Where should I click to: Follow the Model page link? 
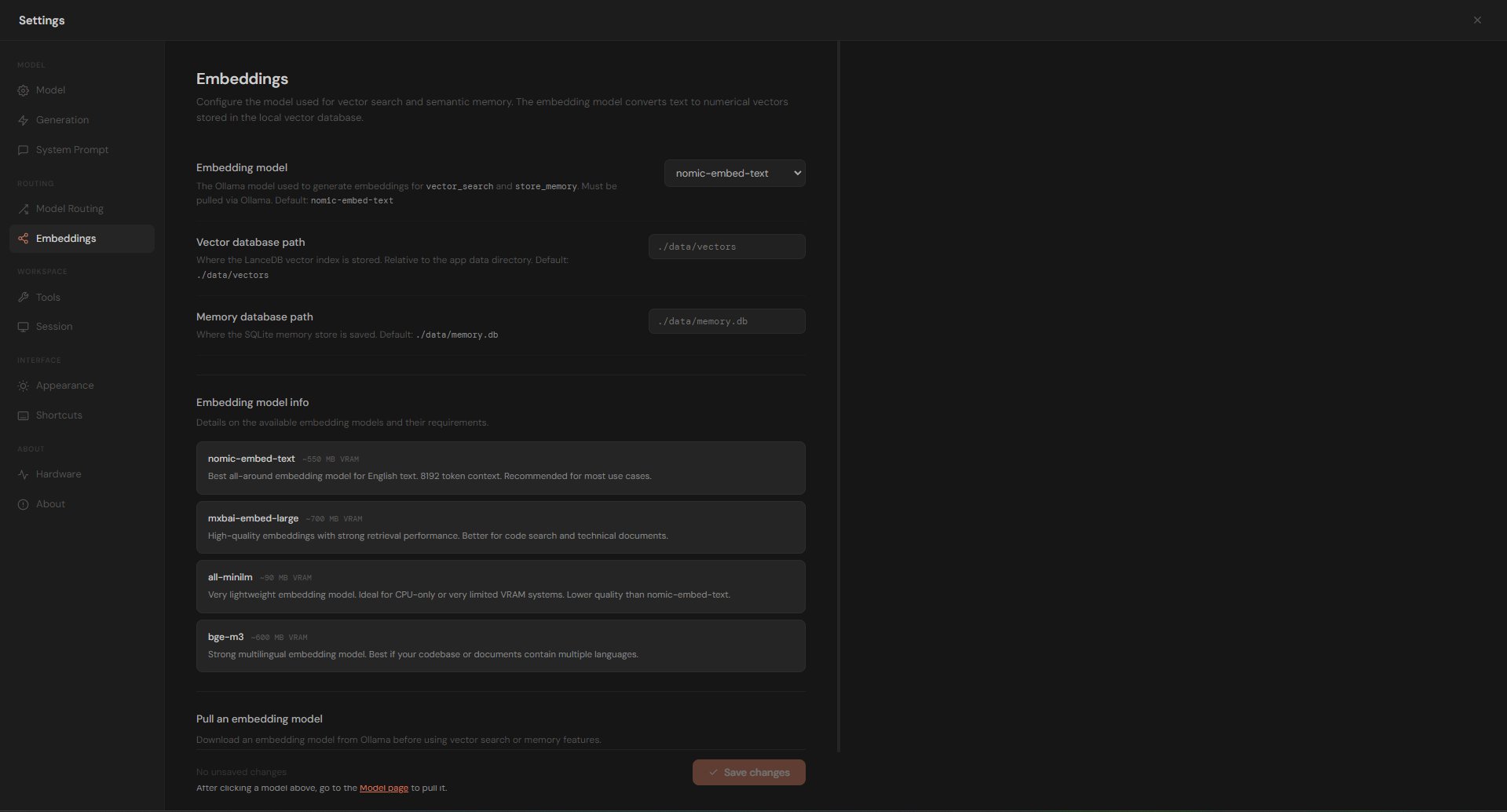(383, 788)
